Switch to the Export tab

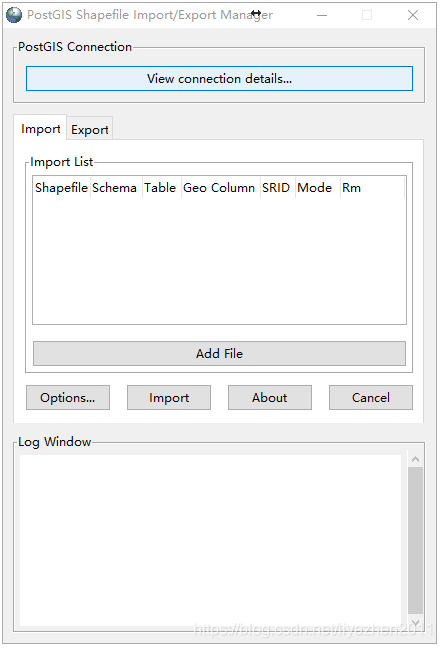click(90, 130)
